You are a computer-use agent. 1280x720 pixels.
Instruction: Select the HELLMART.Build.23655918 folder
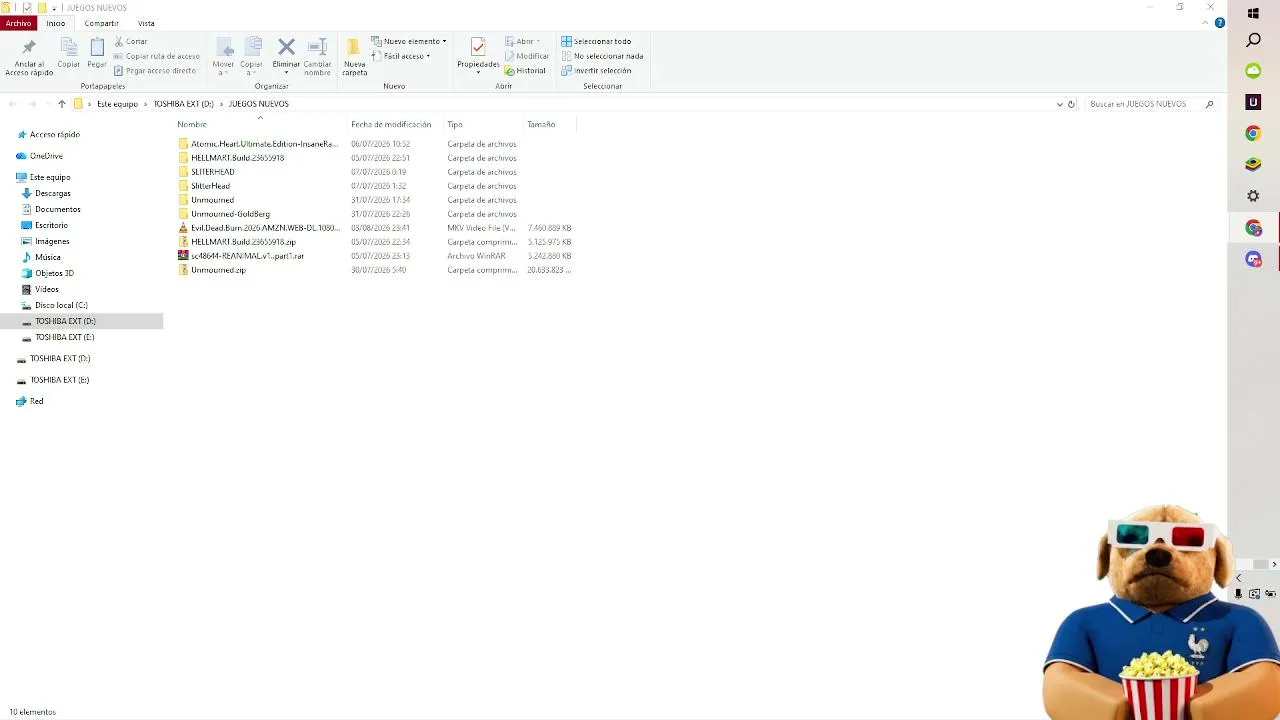tap(231, 158)
